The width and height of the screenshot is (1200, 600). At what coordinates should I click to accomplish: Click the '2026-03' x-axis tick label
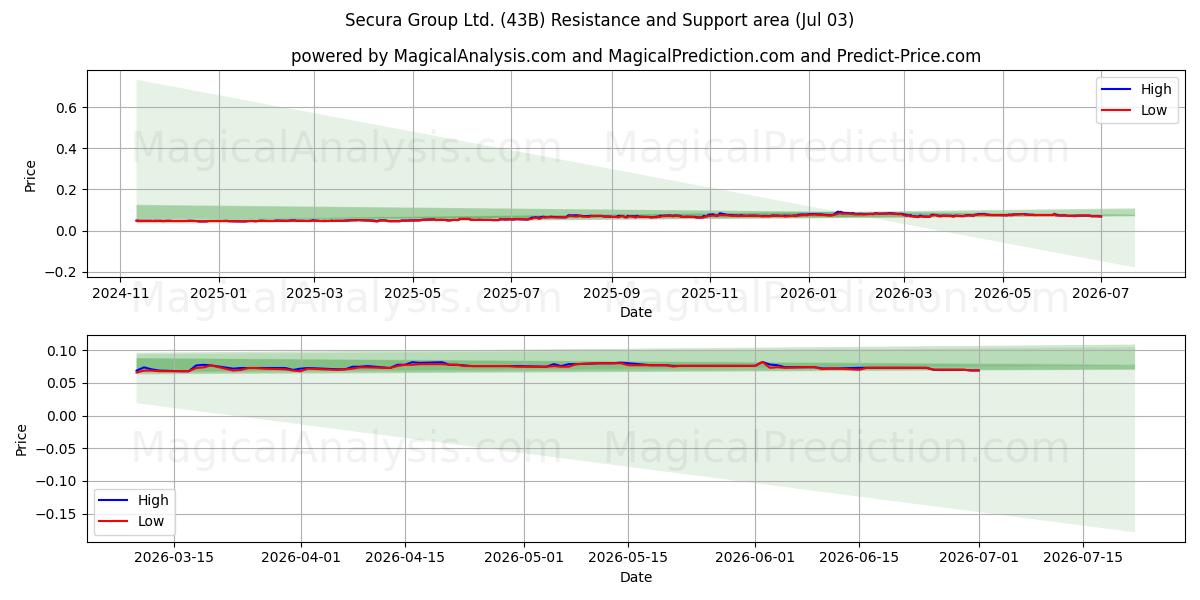point(904,295)
